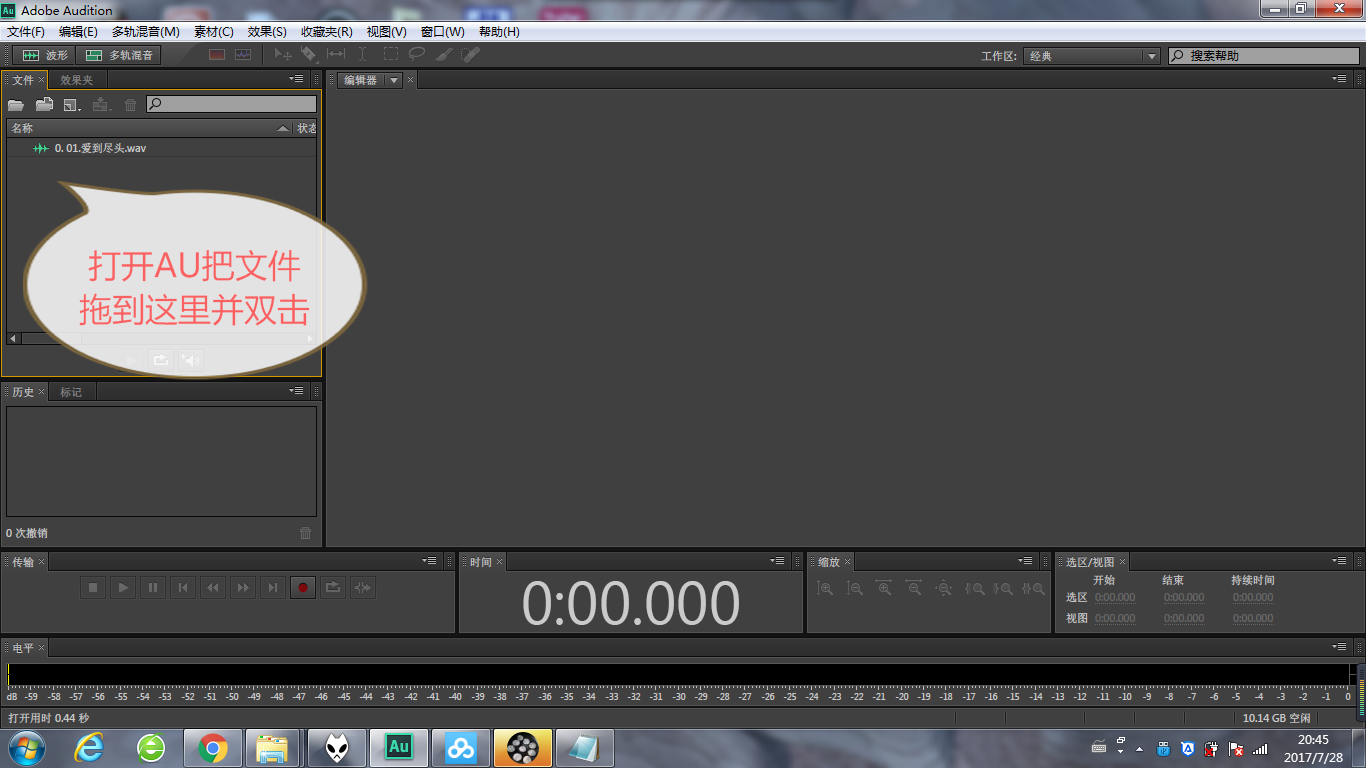Image resolution: width=1366 pixels, height=768 pixels.
Task: Click the Pause transport button
Action: [153, 588]
